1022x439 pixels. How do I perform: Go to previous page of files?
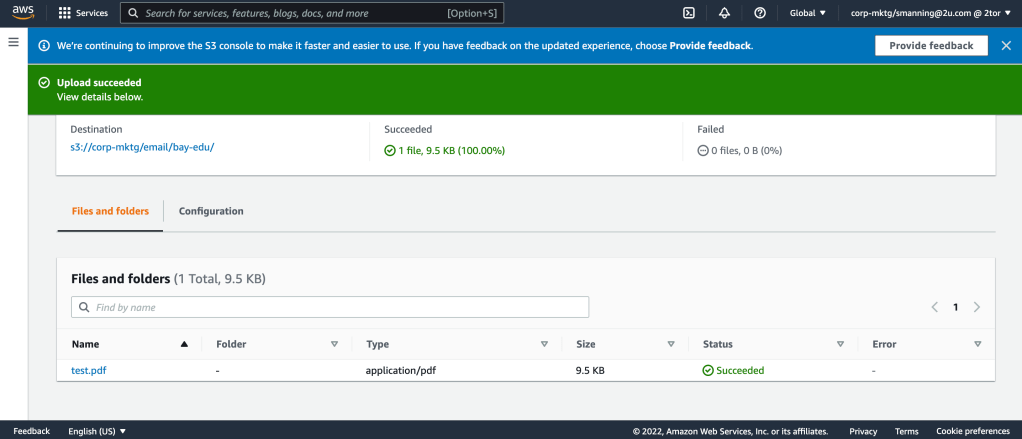(934, 307)
